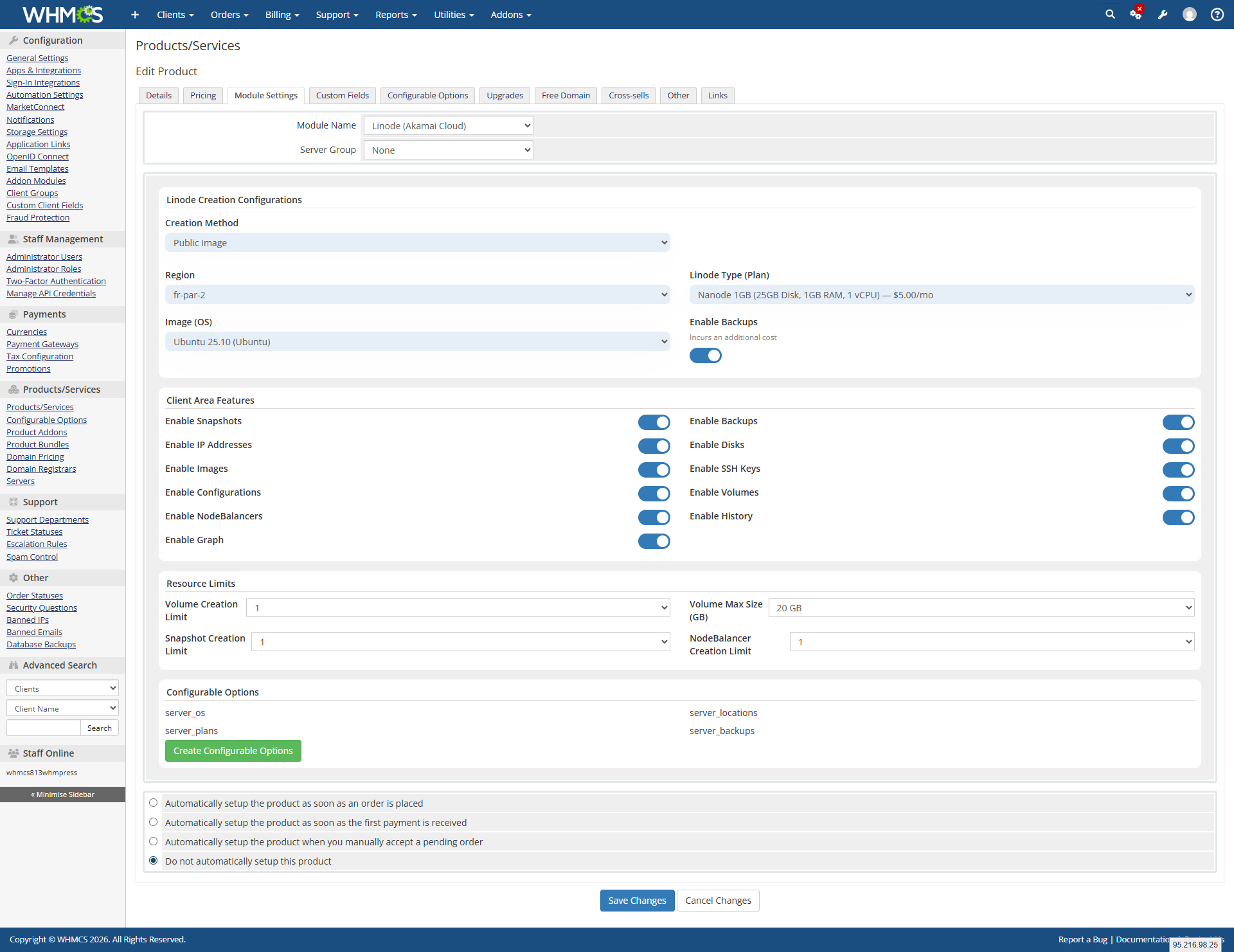Open the Linode Type (Plan) dropdown

942,295
